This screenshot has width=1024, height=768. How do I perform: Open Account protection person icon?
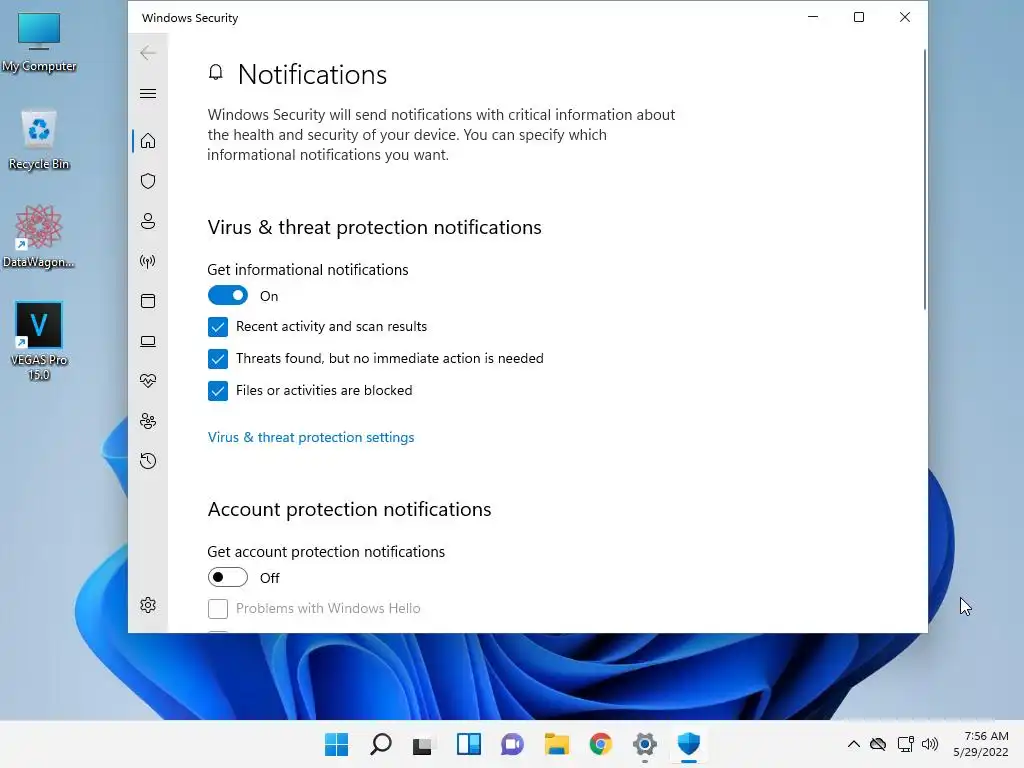148,221
